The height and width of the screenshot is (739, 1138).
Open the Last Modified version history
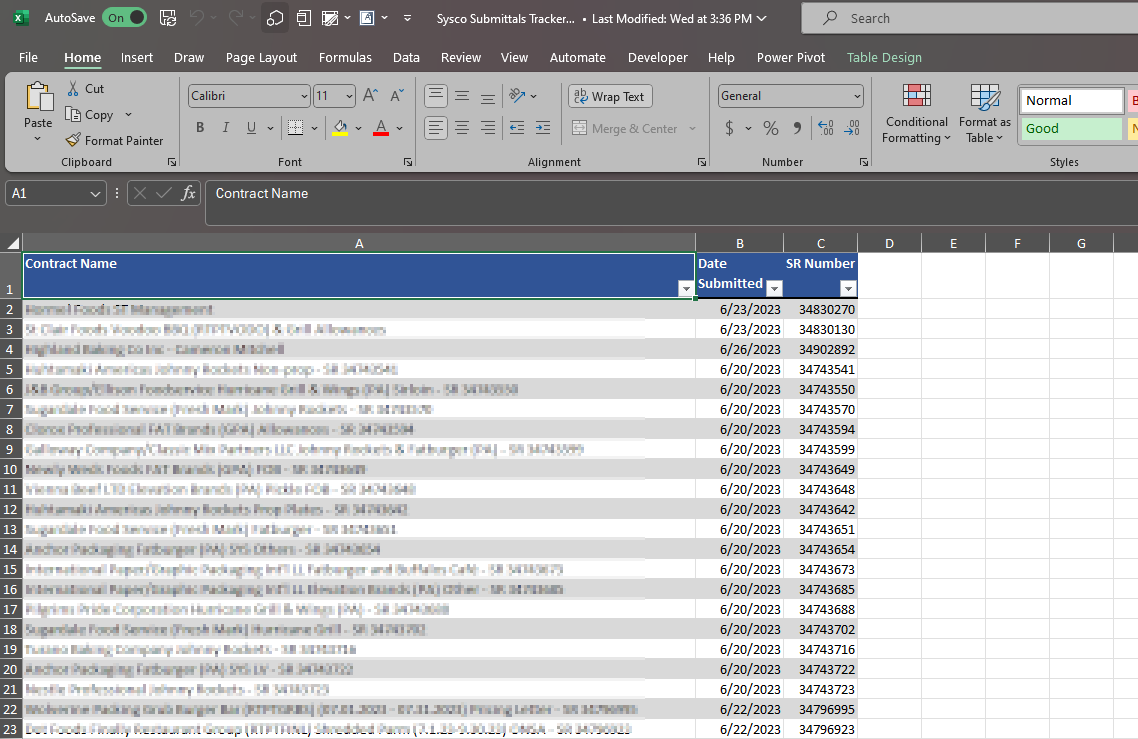pos(679,19)
